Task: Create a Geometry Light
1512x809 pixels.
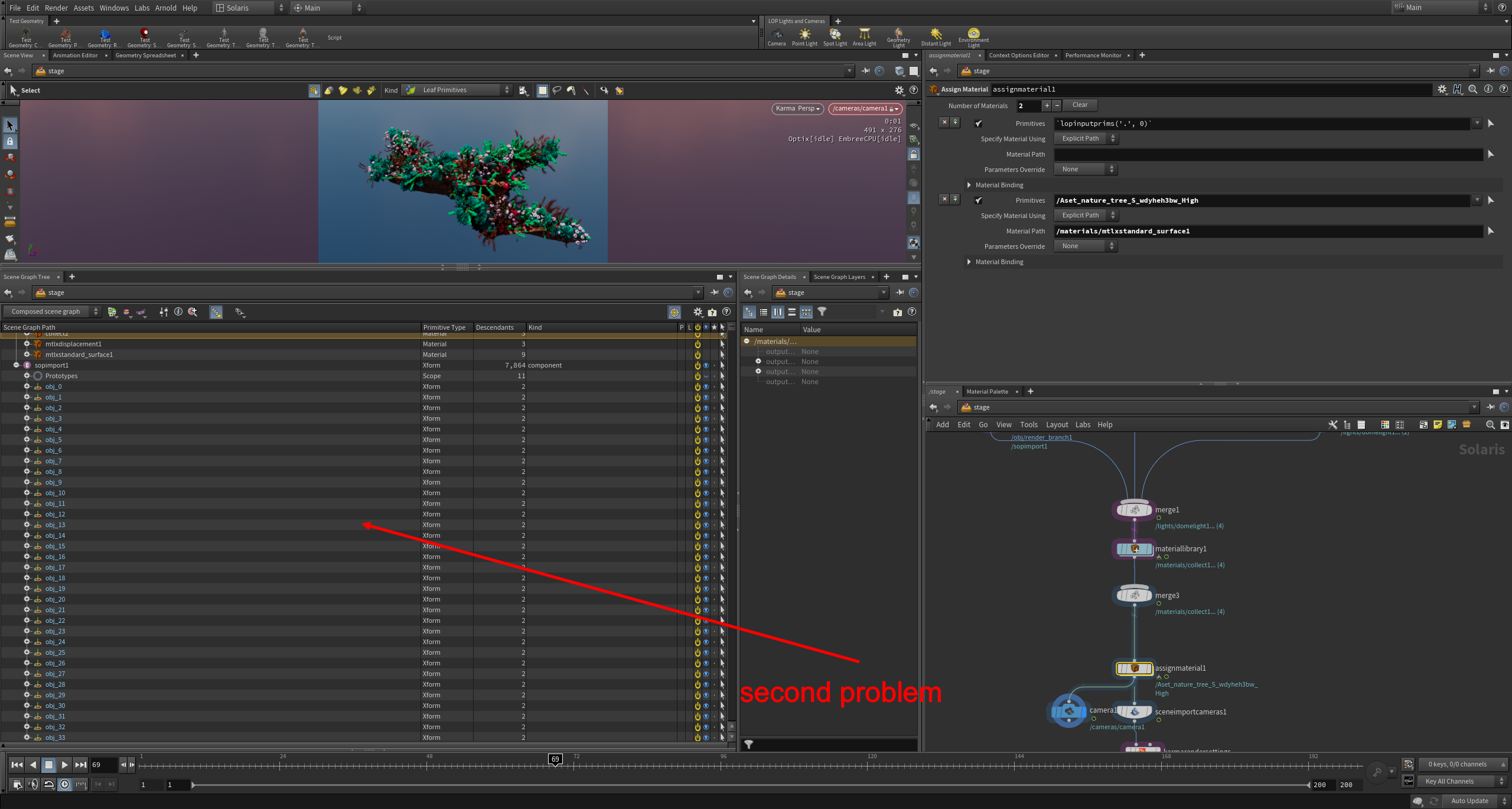Action: [898, 37]
